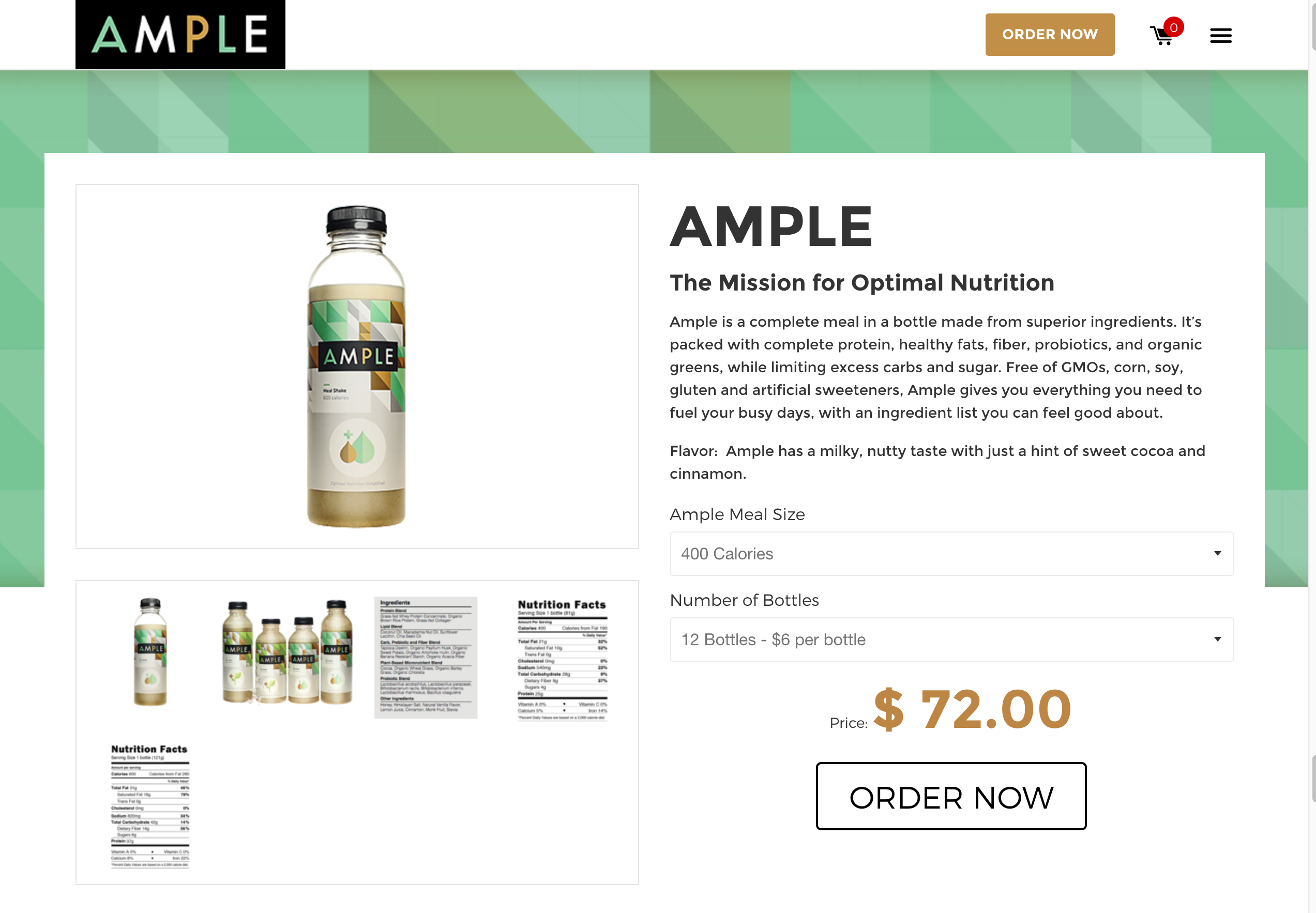The image size is (1316, 913).
Task: Open the hamburger menu
Action: [1220, 36]
